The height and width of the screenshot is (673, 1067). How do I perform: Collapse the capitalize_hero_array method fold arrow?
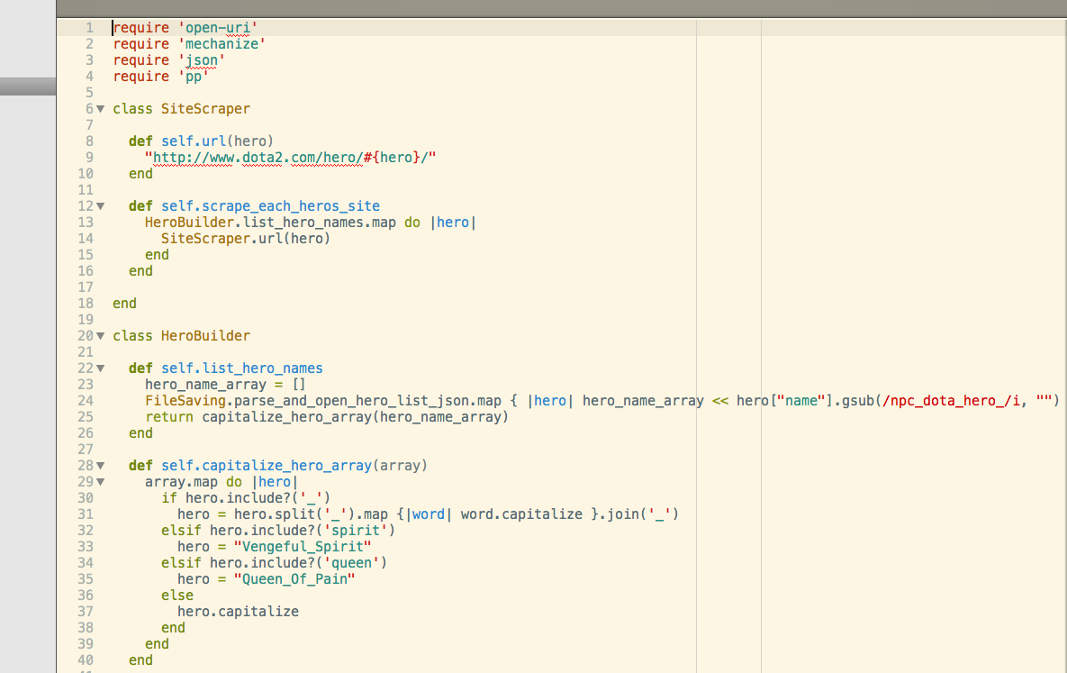pyautogui.click(x=100, y=466)
